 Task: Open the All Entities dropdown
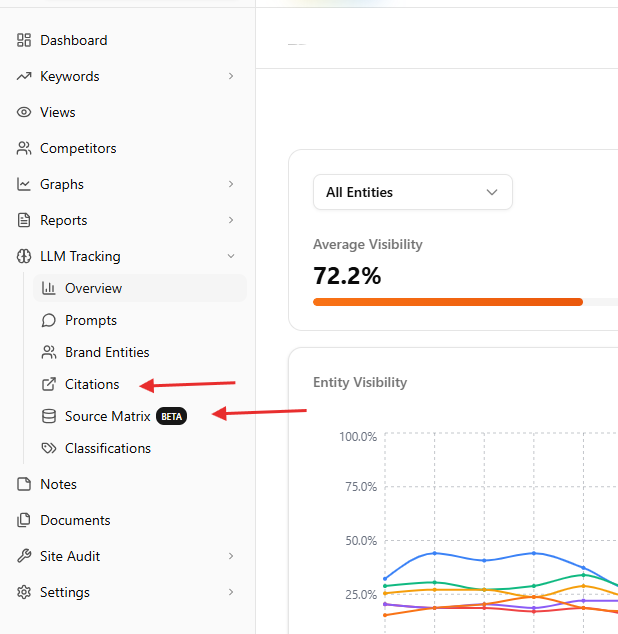(412, 192)
